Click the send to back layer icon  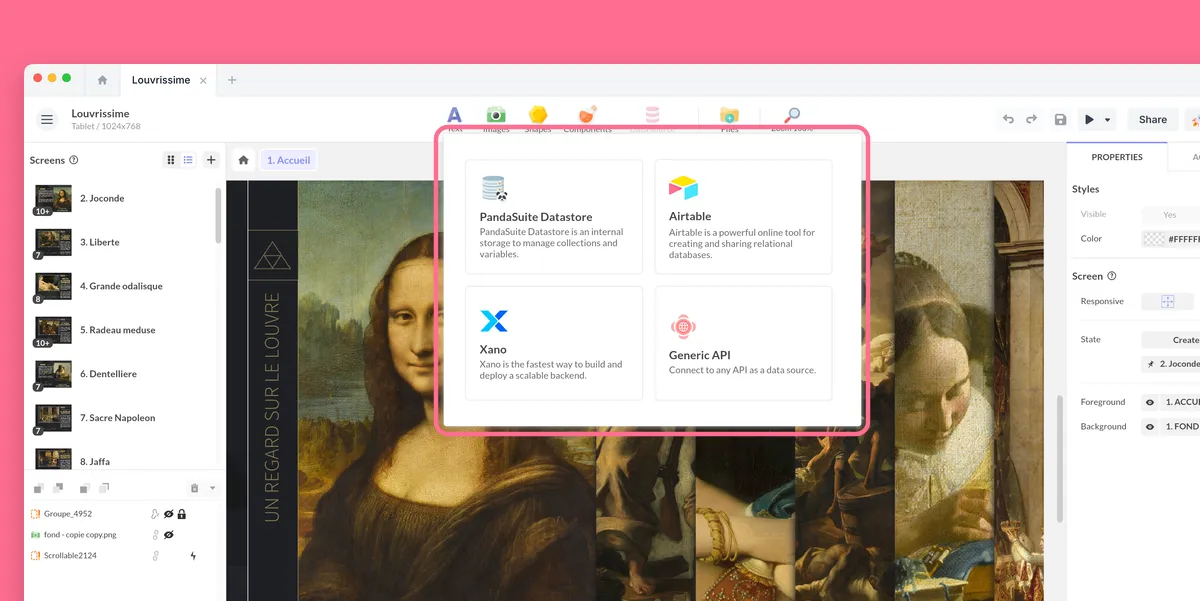[105, 488]
